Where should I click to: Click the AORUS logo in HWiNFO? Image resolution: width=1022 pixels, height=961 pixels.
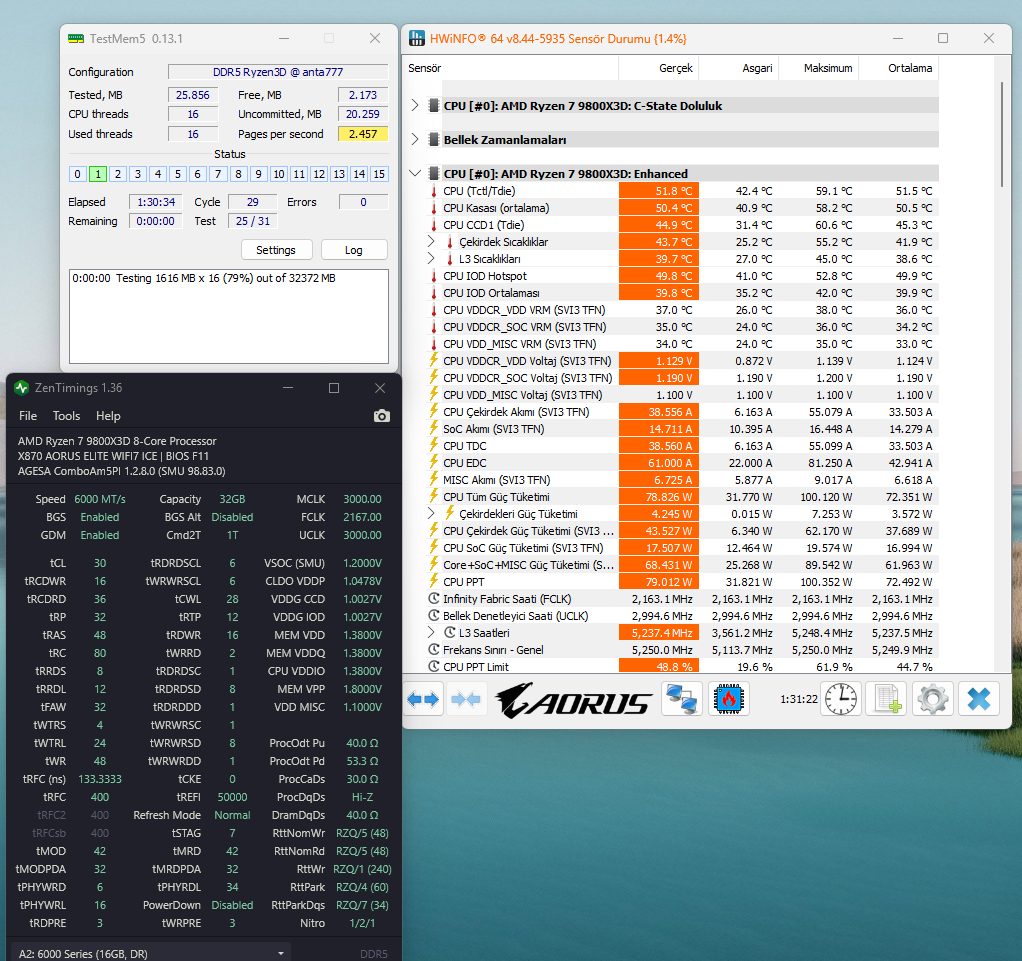[x=574, y=700]
